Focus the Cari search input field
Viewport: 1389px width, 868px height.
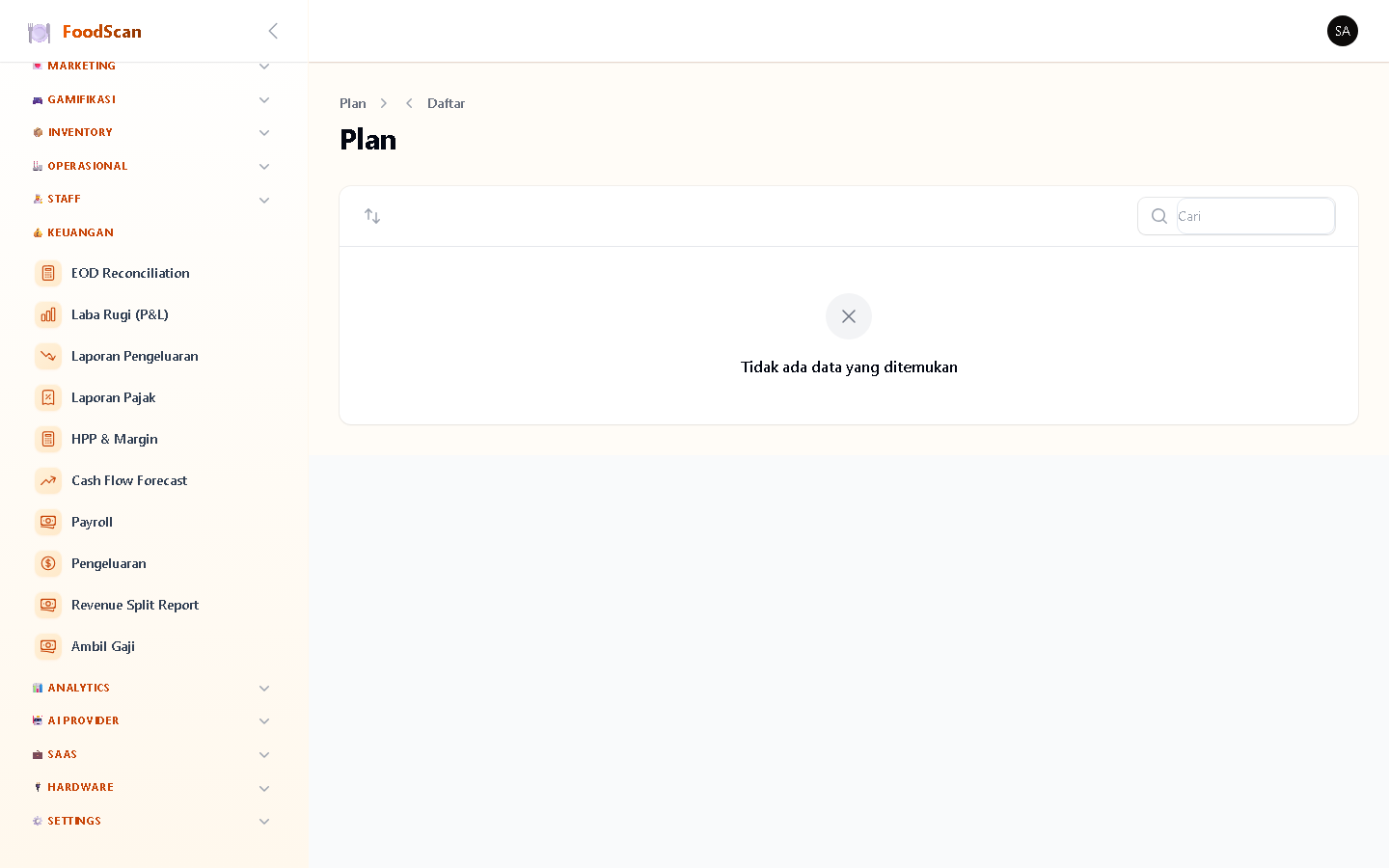pyautogui.click(x=1255, y=216)
